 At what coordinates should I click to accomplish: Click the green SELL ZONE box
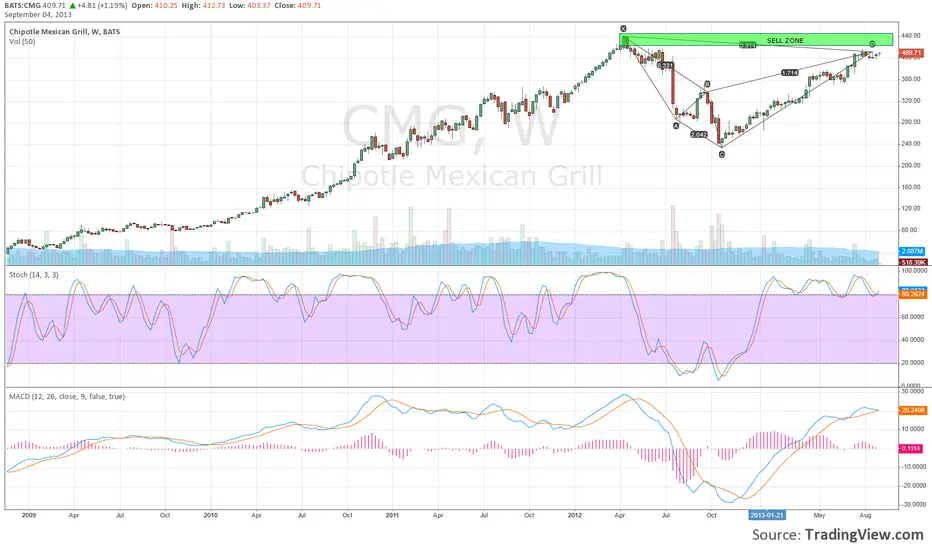[756, 40]
